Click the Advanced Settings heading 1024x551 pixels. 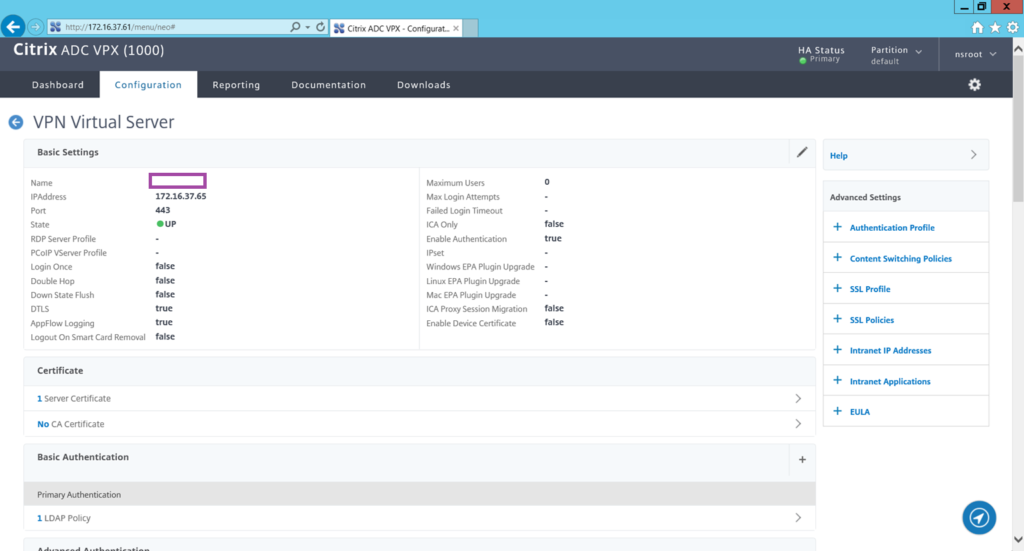coord(865,197)
